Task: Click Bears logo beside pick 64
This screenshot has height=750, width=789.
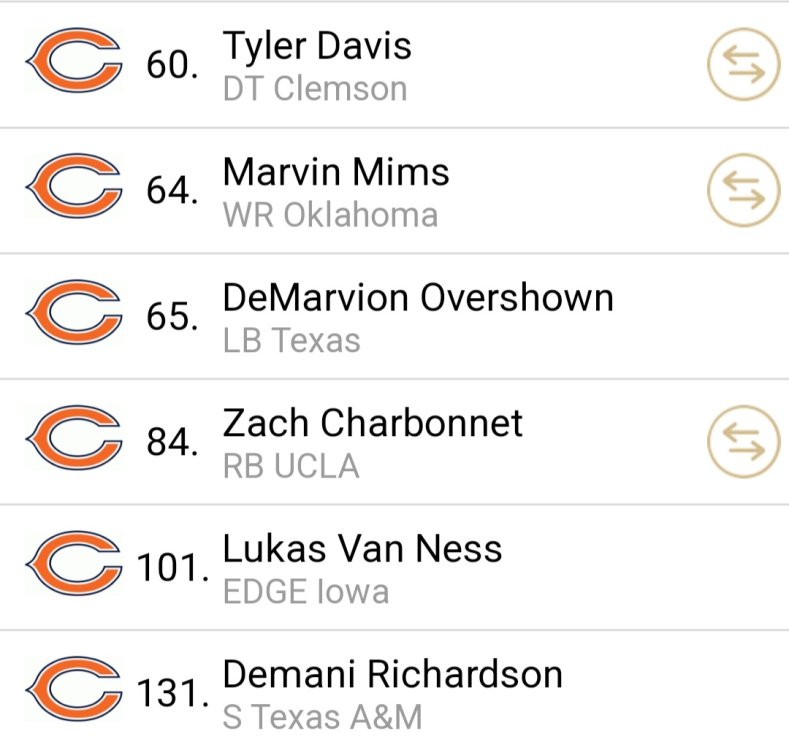Action: point(74,186)
